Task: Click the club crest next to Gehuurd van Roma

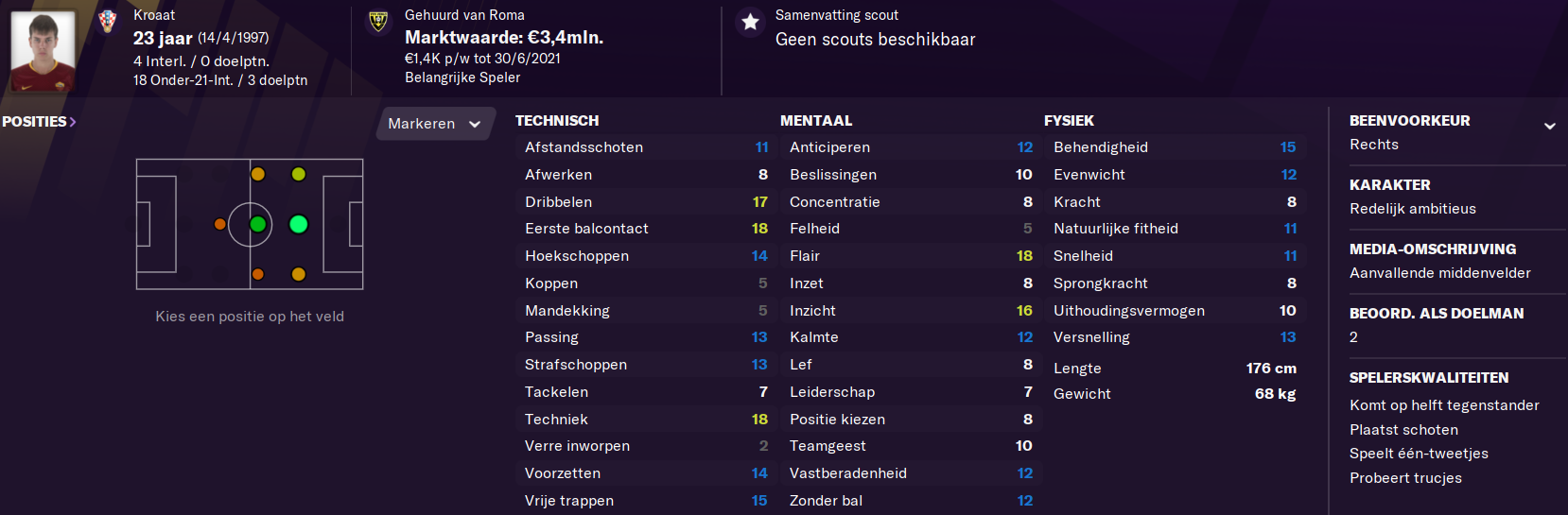Action: 378,21
